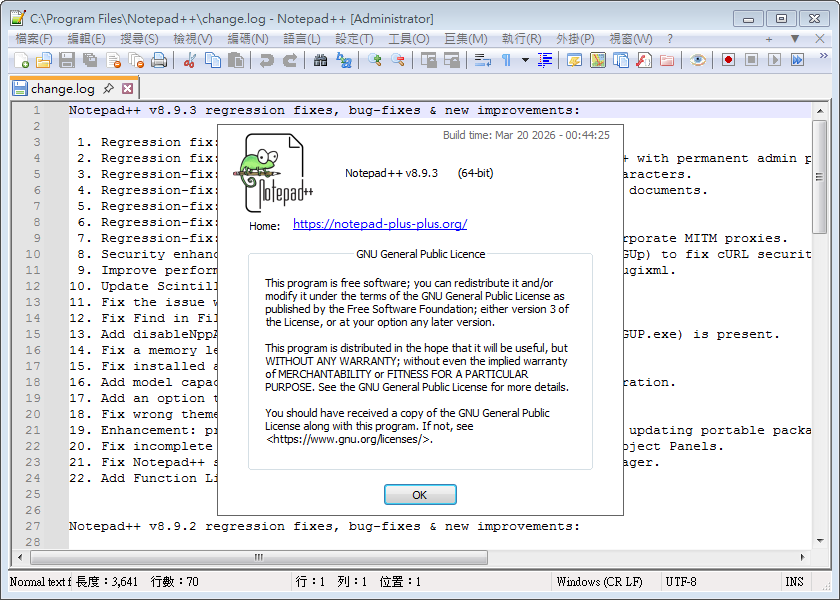Click the Save All toolbar icon
This screenshot has height=600, width=840.
coord(90,60)
